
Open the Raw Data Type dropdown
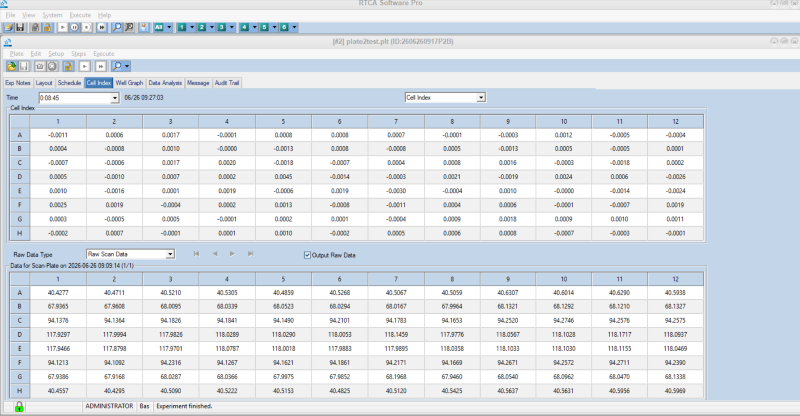click(170, 254)
